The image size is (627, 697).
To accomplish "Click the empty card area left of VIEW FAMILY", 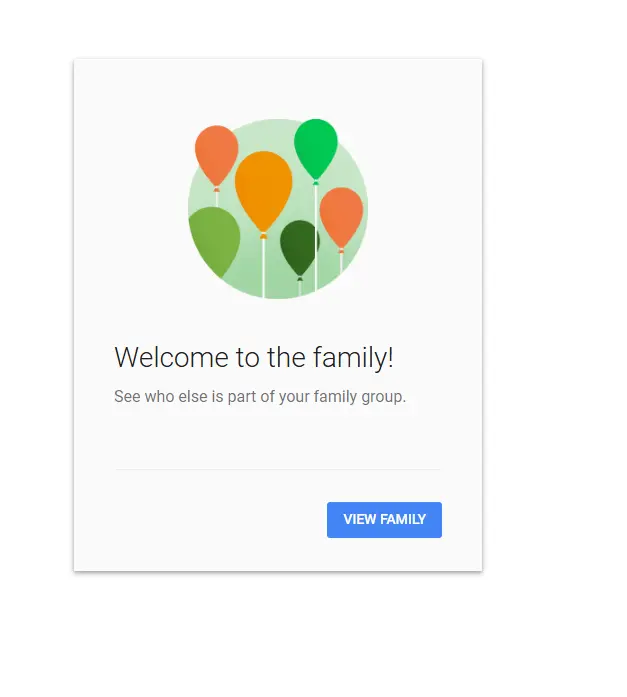I will tap(200, 520).
